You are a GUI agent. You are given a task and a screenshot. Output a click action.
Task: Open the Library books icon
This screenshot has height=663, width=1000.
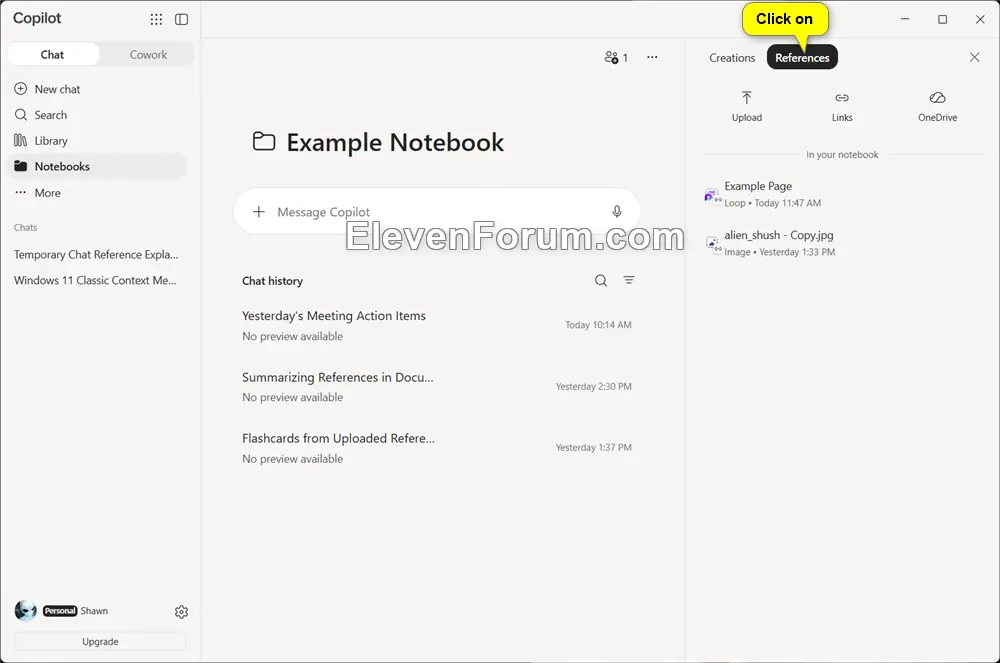point(20,140)
